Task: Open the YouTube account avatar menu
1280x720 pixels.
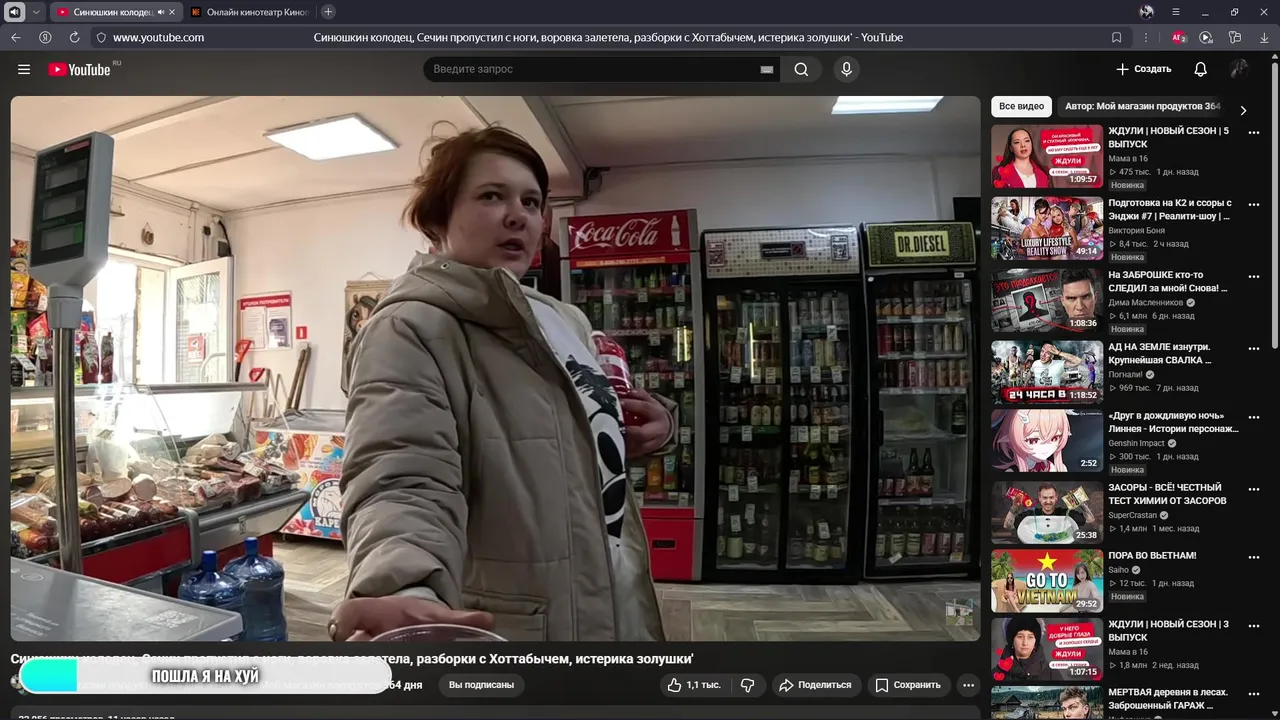Action: (x=1239, y=69)
